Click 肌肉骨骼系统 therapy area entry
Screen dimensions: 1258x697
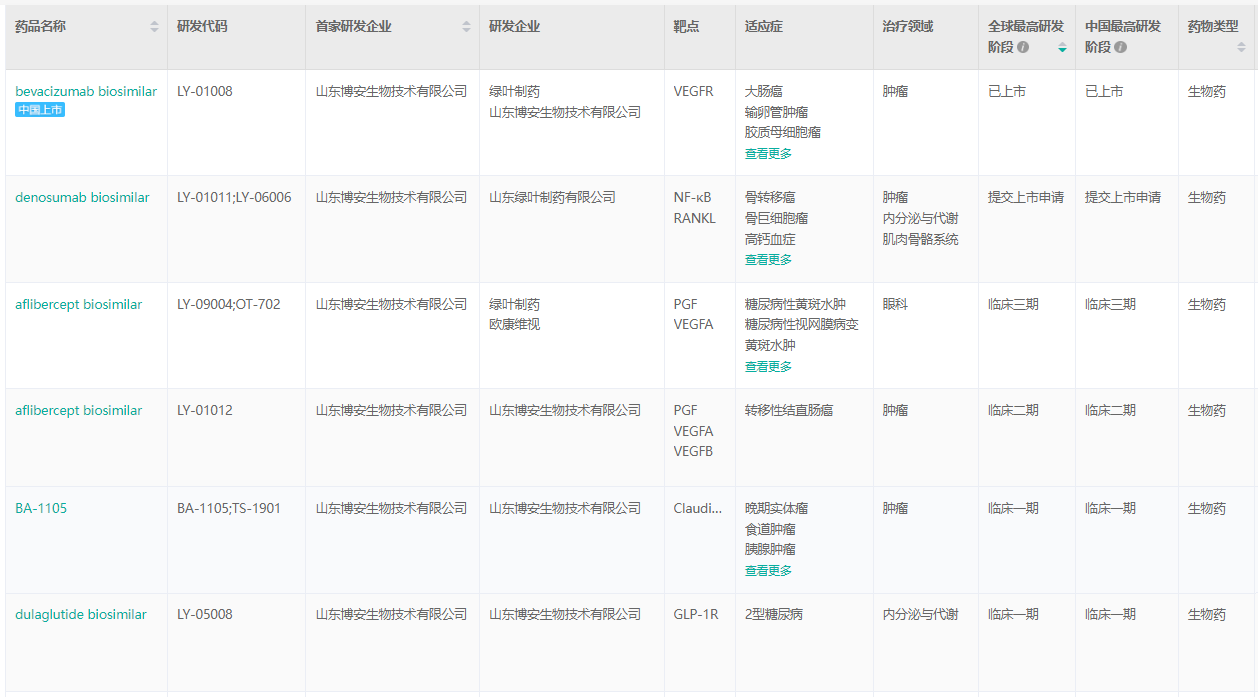pos(920,239)
